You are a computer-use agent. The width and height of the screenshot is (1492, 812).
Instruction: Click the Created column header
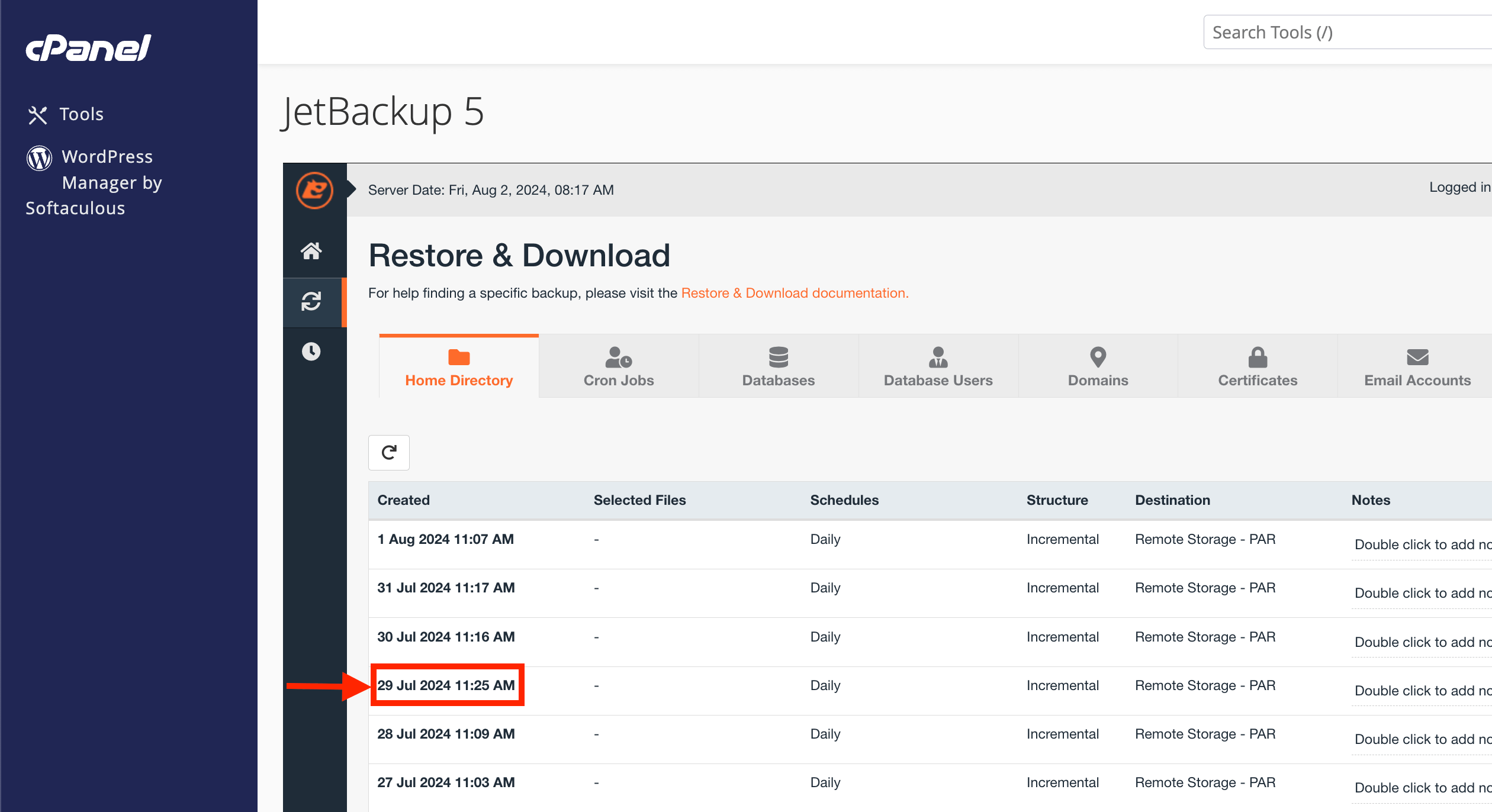coord(403,500)
